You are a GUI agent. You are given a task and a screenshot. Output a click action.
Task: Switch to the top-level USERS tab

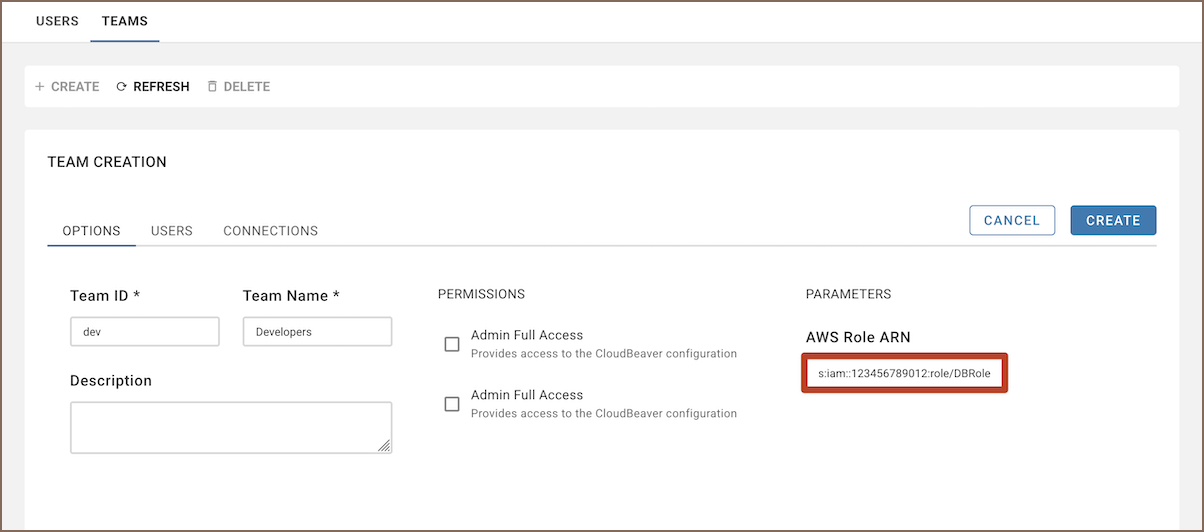pos(57,21)
